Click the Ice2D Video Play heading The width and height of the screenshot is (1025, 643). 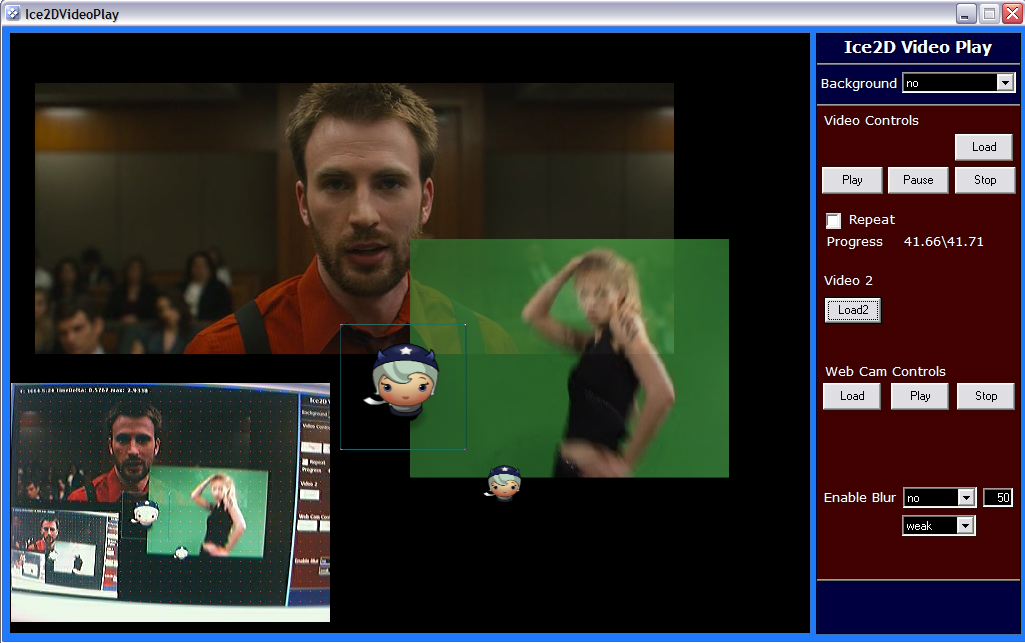coord(918,47)
